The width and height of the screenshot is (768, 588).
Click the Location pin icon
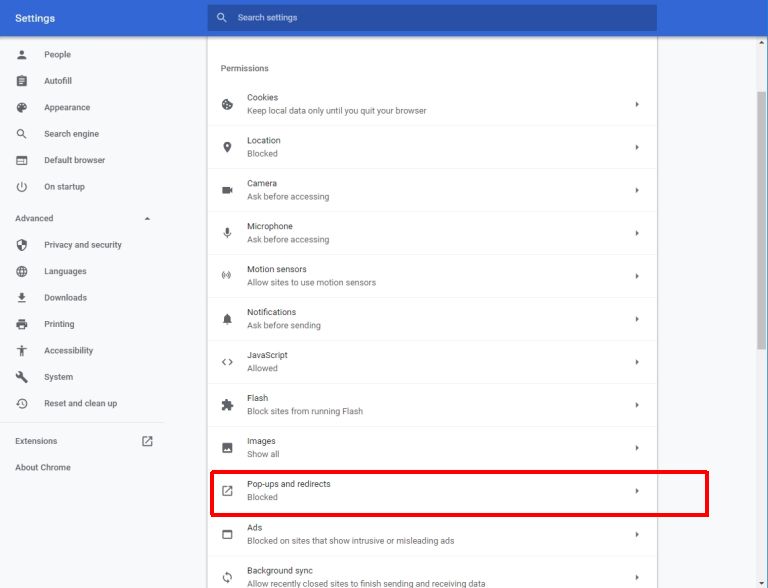pos(227,147)
